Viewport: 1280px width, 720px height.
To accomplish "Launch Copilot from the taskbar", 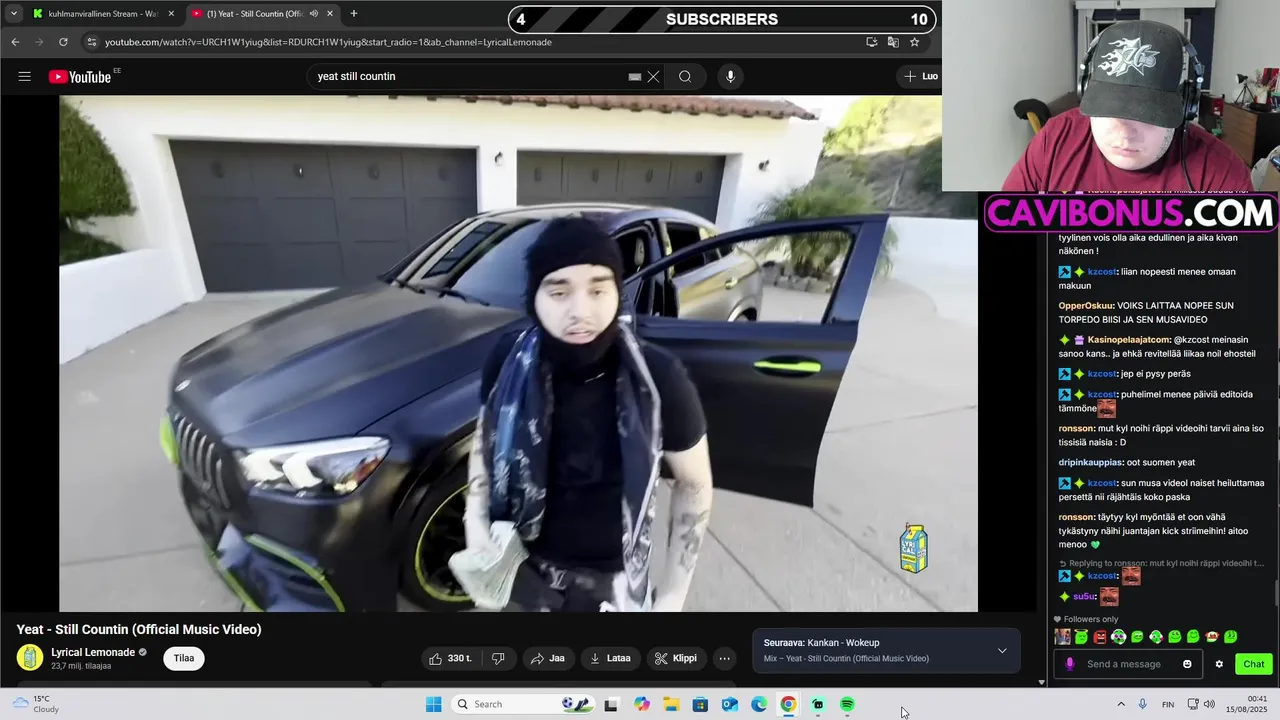I will tap(641, 704).
